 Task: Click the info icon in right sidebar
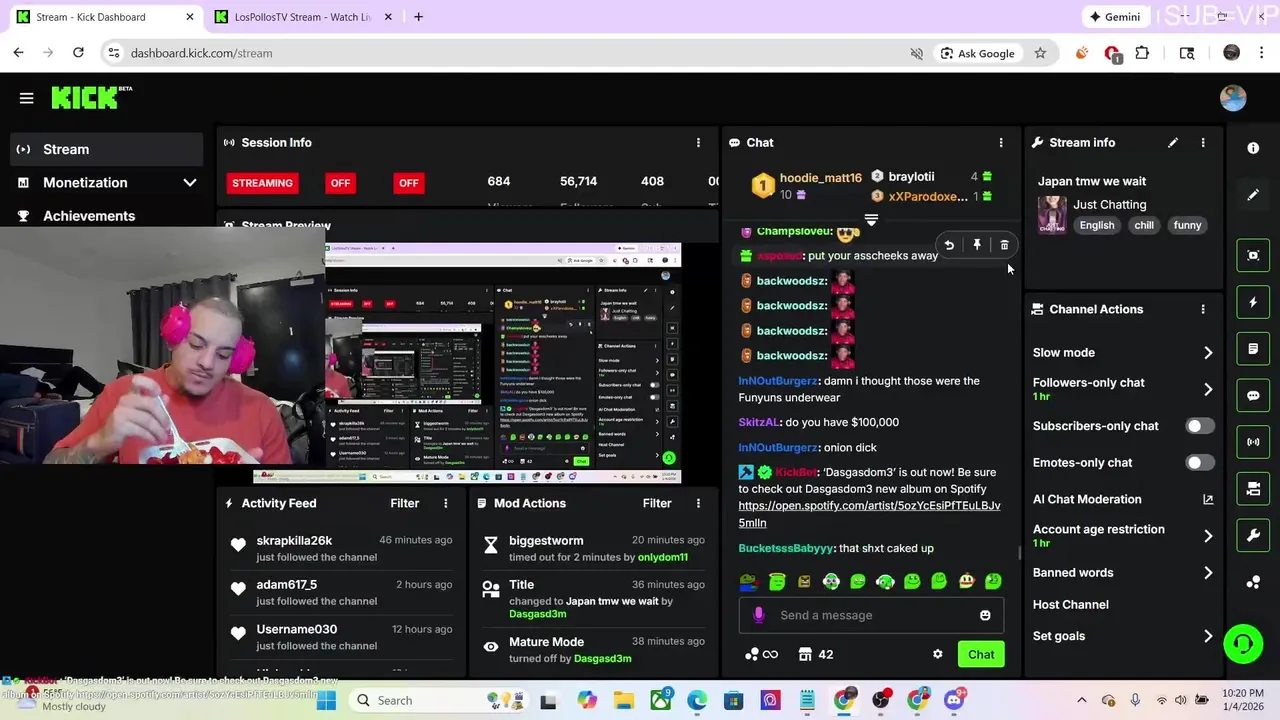(1253, 148)
